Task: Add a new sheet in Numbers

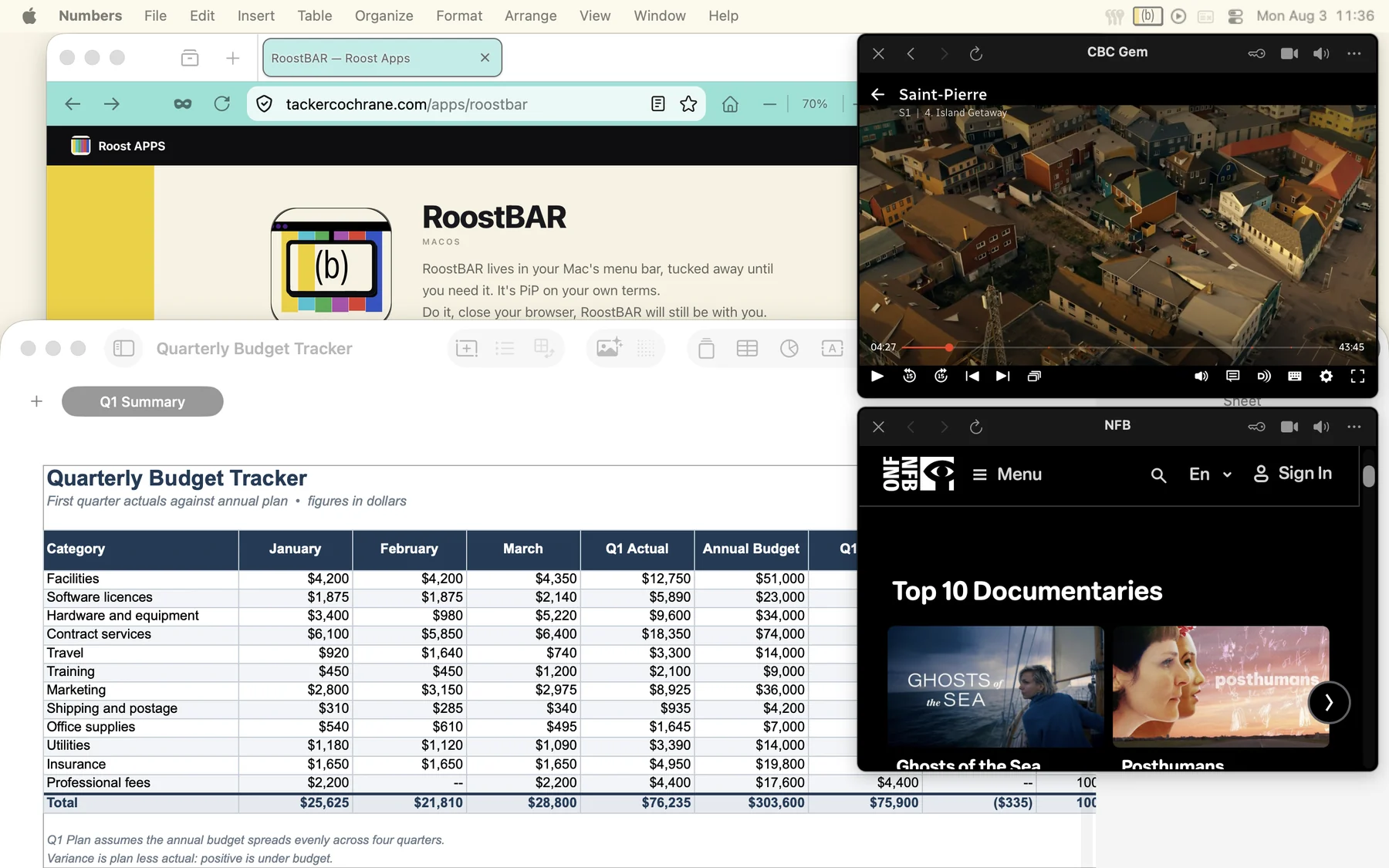Action: (36, 401)
